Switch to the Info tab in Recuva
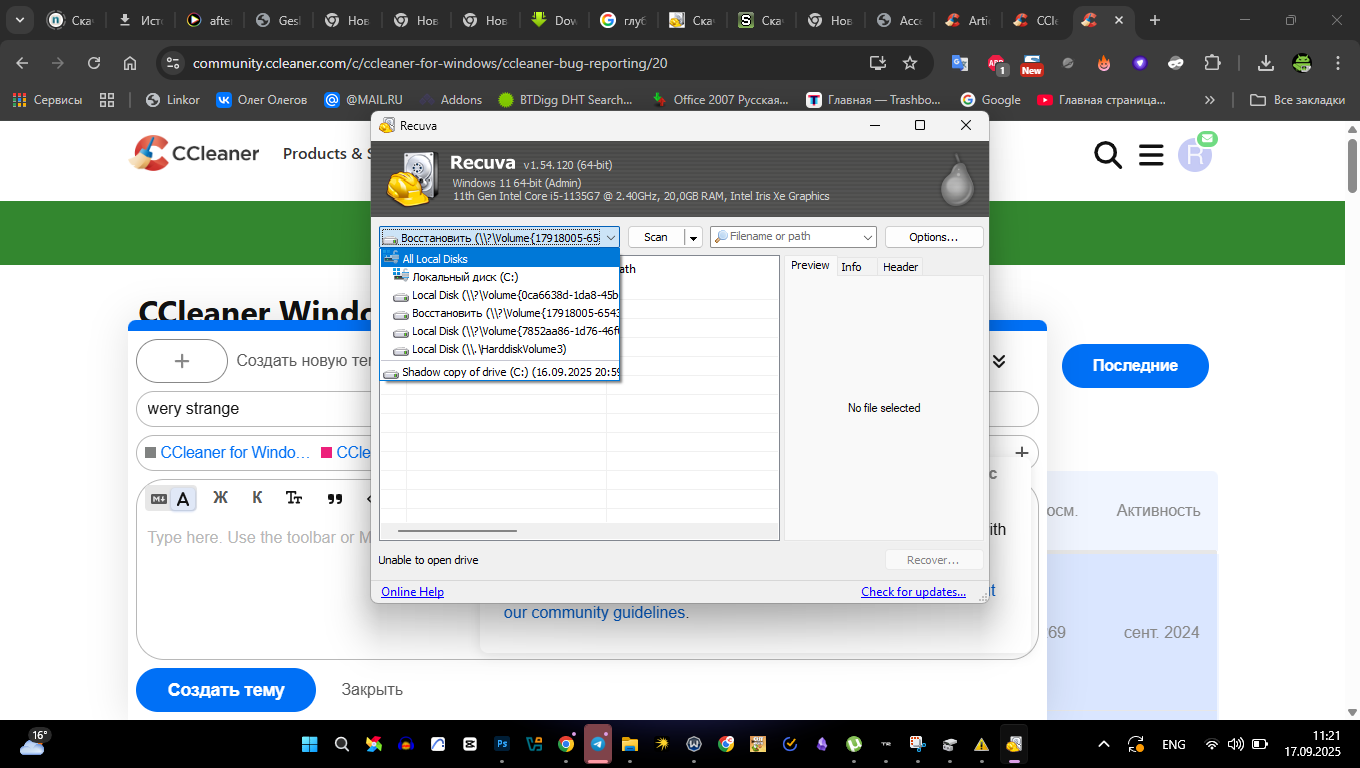 (851, 267)
